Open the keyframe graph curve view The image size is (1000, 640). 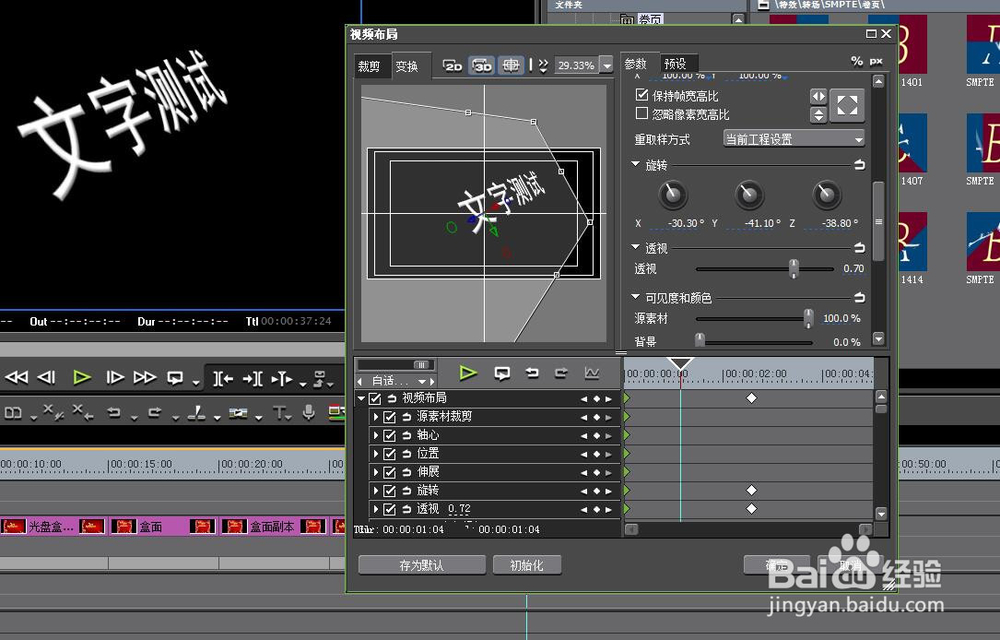591,373
